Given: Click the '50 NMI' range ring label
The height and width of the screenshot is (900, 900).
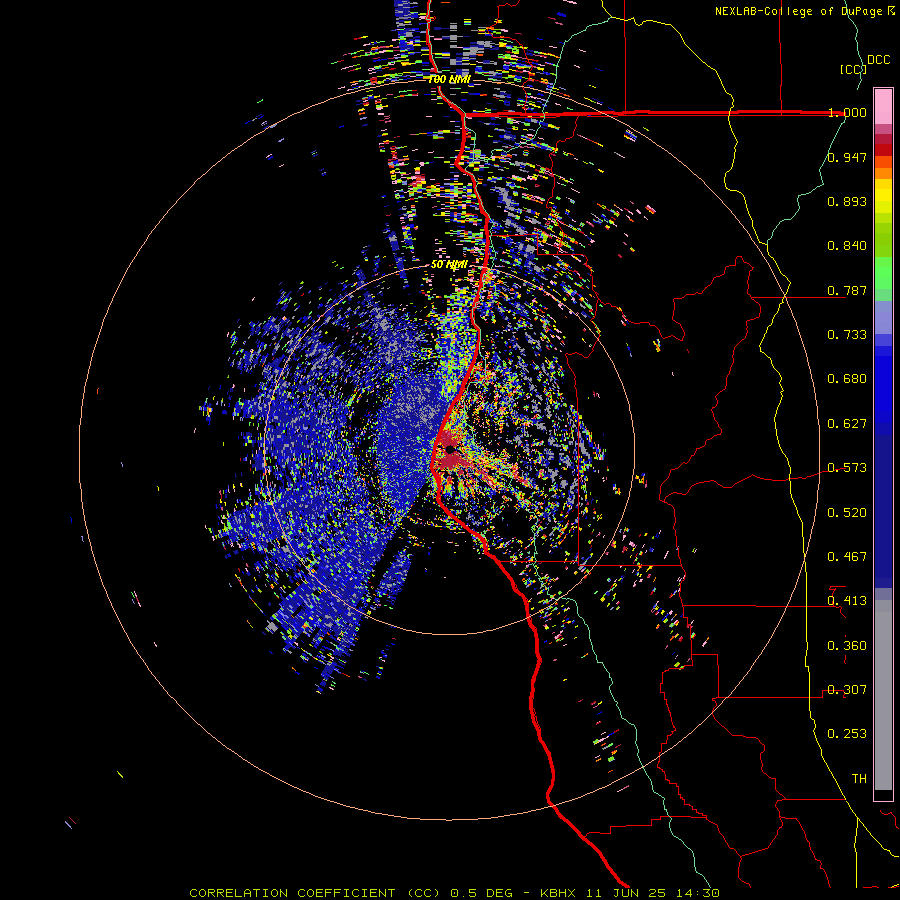Looking at the screenshot, I should [449, 265].
